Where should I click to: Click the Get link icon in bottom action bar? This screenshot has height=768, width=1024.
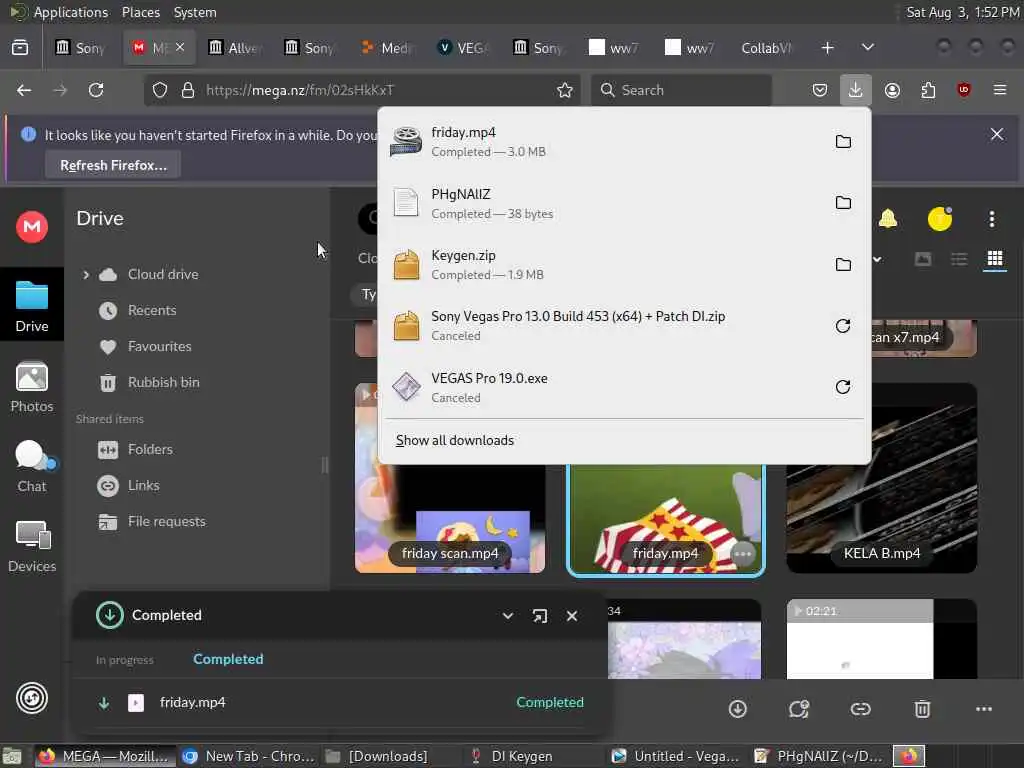coord(860,709)
